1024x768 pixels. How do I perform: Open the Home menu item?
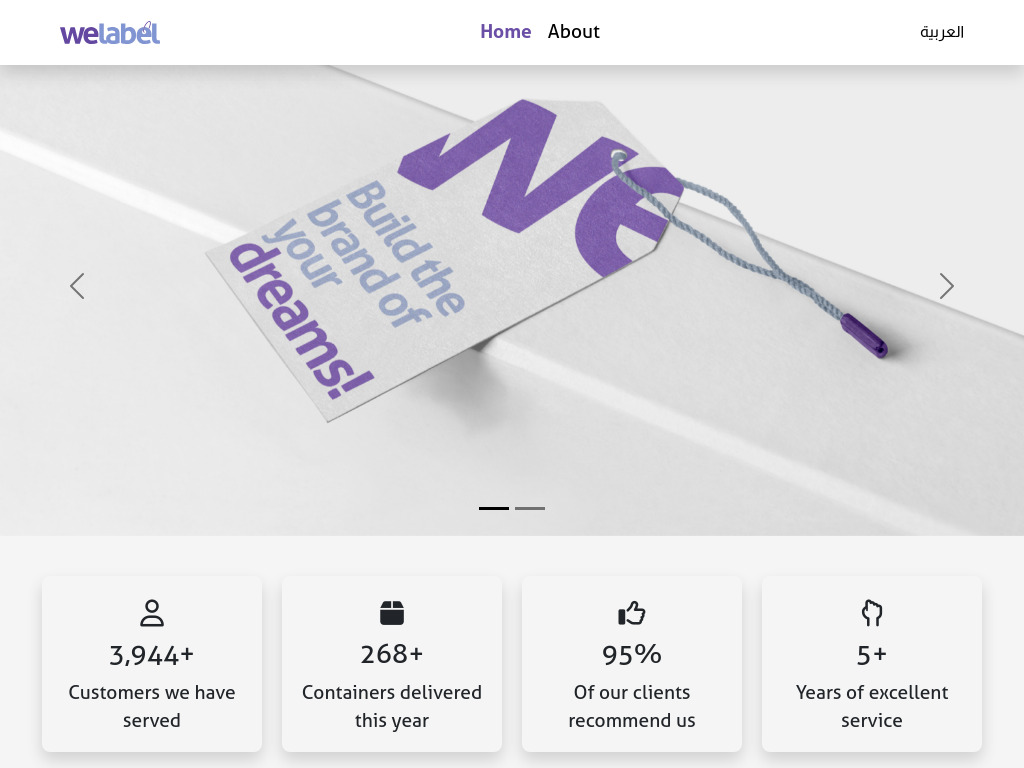(x=505, y=32)
